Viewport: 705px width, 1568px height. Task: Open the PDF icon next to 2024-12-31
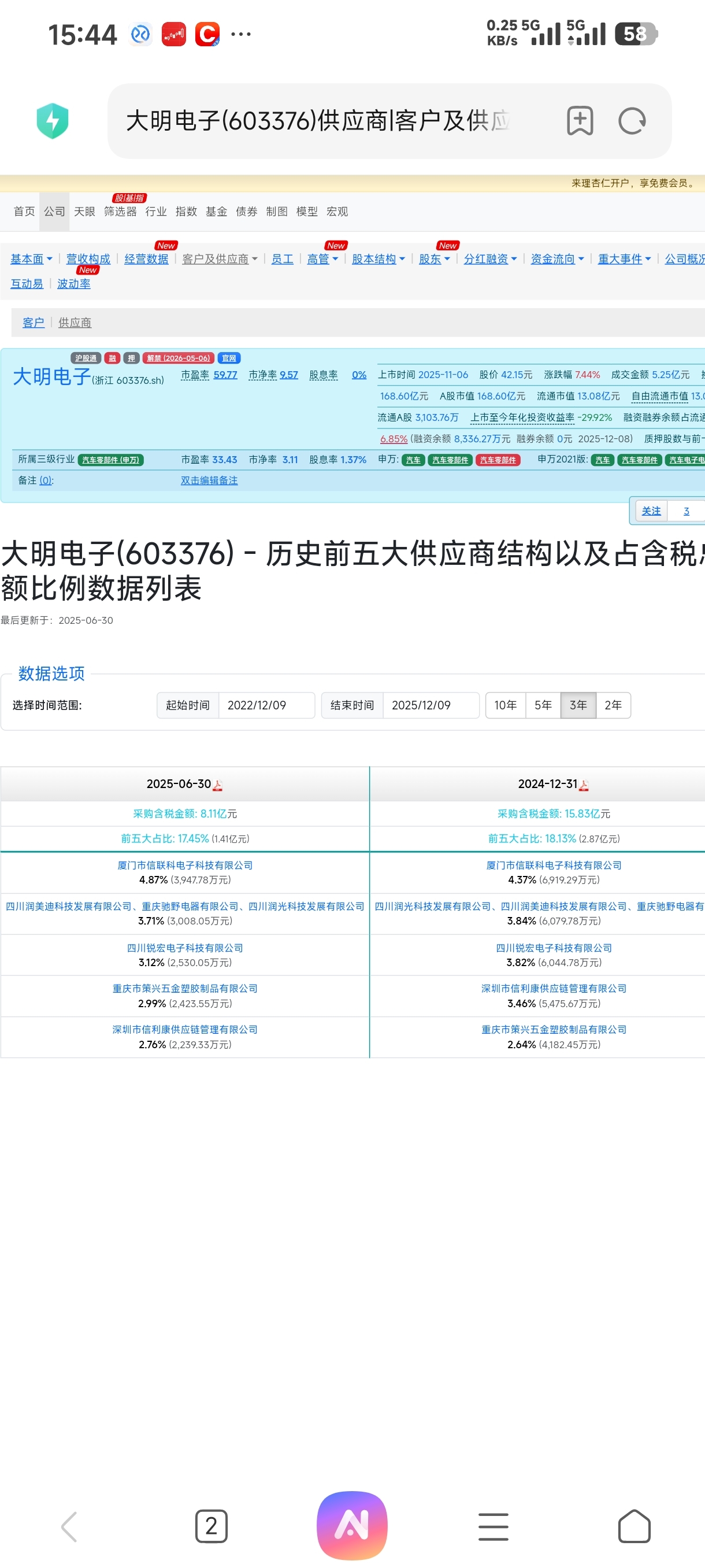tap(584, 785)
